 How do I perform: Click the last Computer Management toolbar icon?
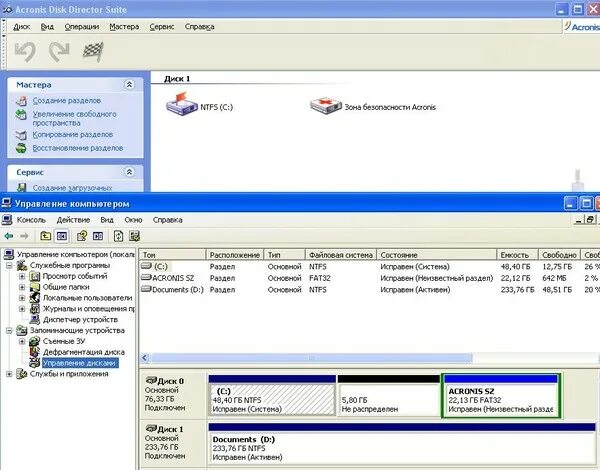(x=134, y=236)
